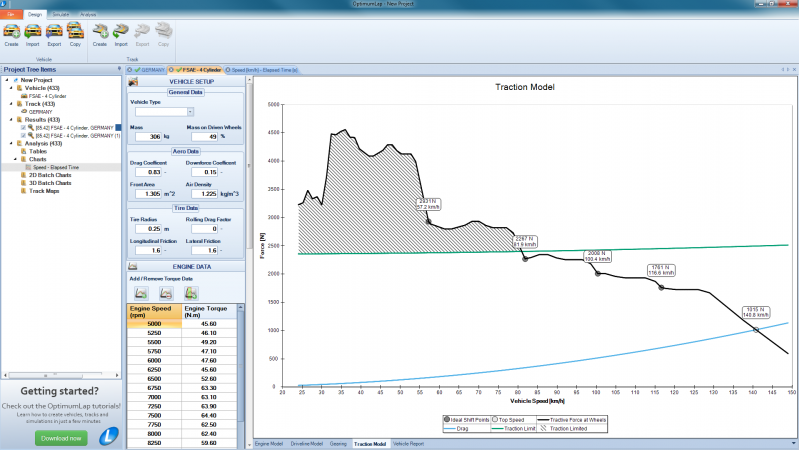Click the vehicle Export icon
The width and height of the screenshot is (799, 450).
pyautogui.click(x=54, y=31)
